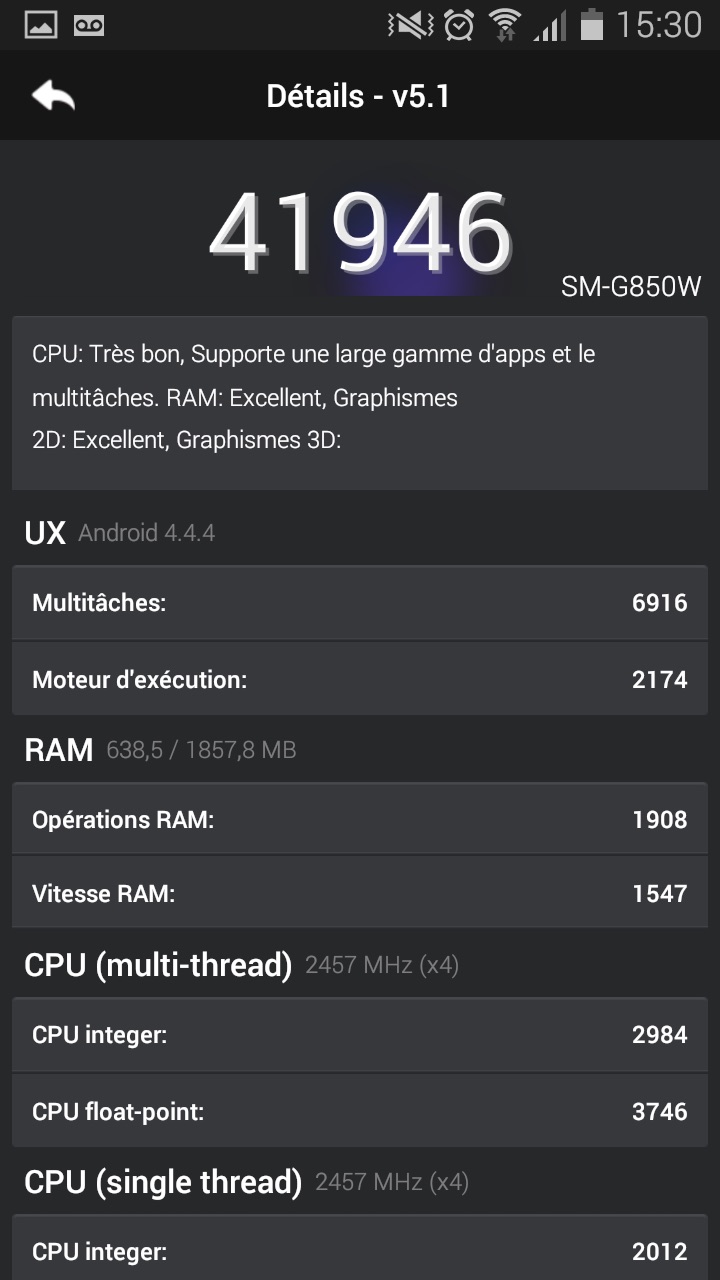
Task: Select CPU float-point row showing 3746
Action: [360, 1111]
